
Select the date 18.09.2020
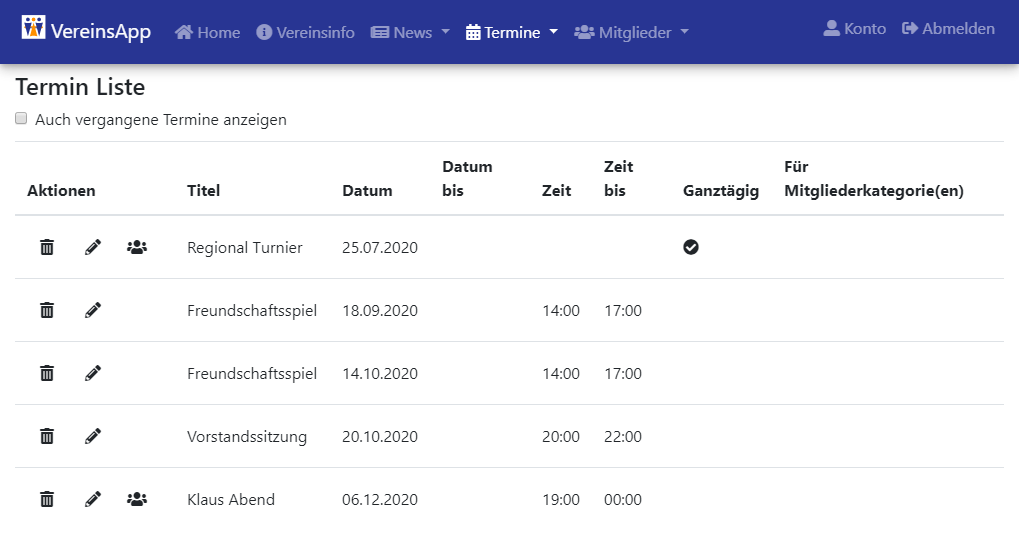tap(380, 311)
